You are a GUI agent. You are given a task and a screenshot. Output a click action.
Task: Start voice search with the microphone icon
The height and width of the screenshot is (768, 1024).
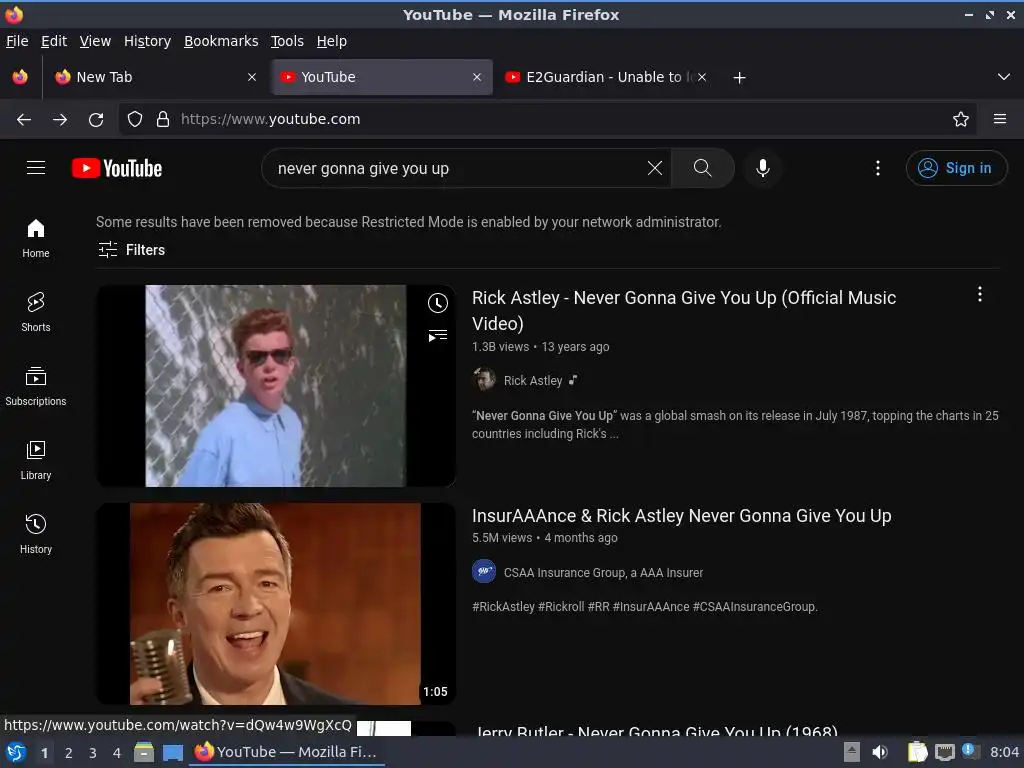coord(762,168)
